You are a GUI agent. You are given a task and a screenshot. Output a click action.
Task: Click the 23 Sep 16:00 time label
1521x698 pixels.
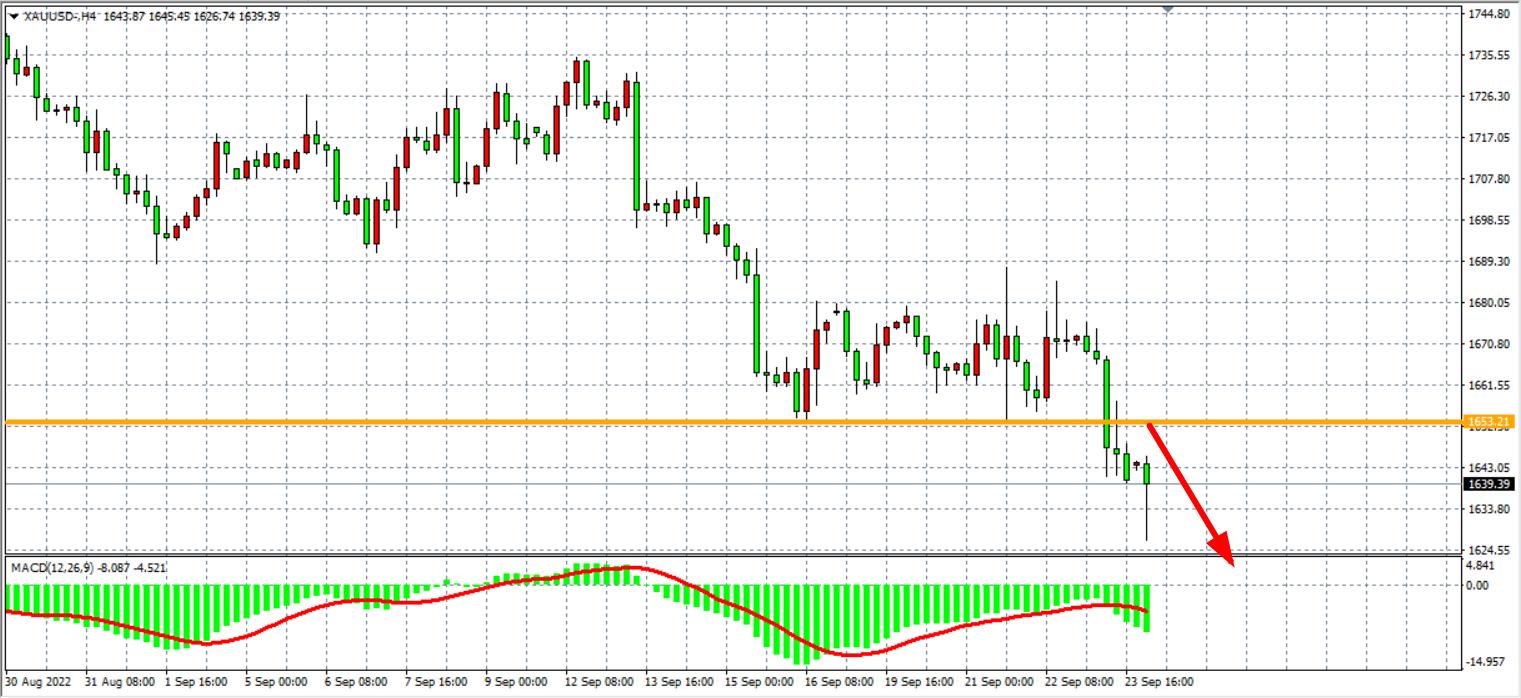(x=1158, y=682)
